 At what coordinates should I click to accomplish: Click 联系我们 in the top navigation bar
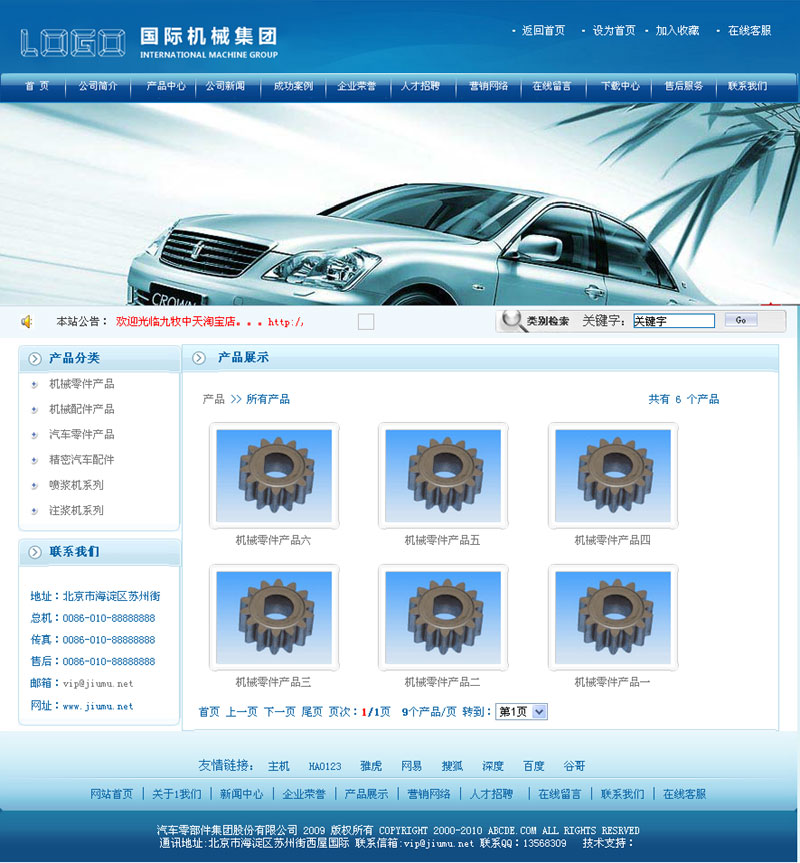click(747, 86)
